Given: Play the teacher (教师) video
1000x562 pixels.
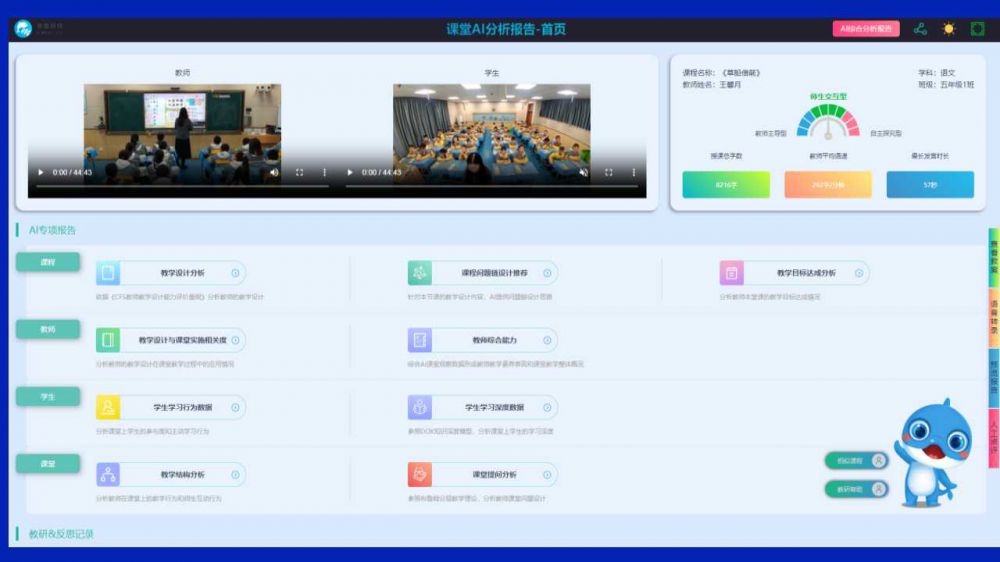Looking at the screenshot, I should (41, 172).
